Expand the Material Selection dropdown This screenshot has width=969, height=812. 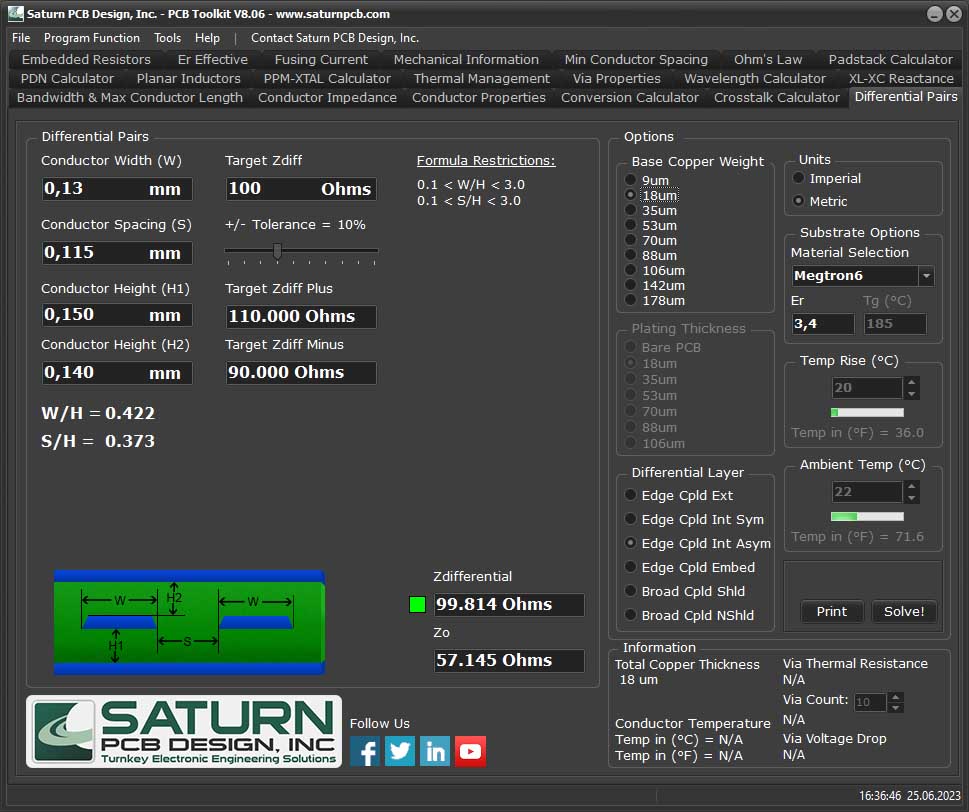point(926,276)
